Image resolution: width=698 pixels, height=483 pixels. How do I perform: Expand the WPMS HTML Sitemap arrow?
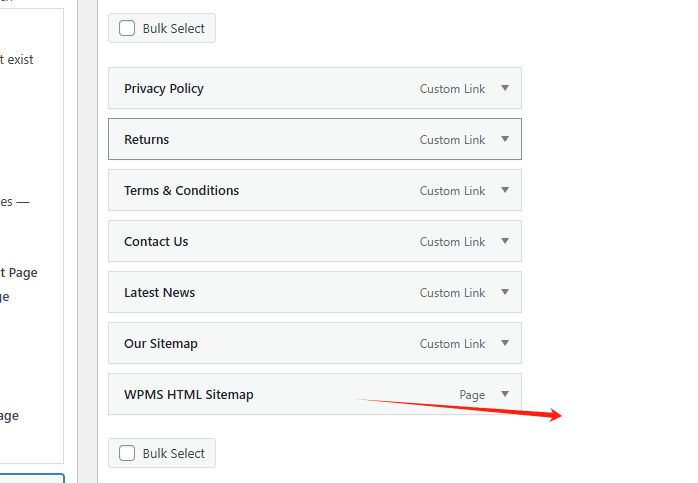point(505,394)
